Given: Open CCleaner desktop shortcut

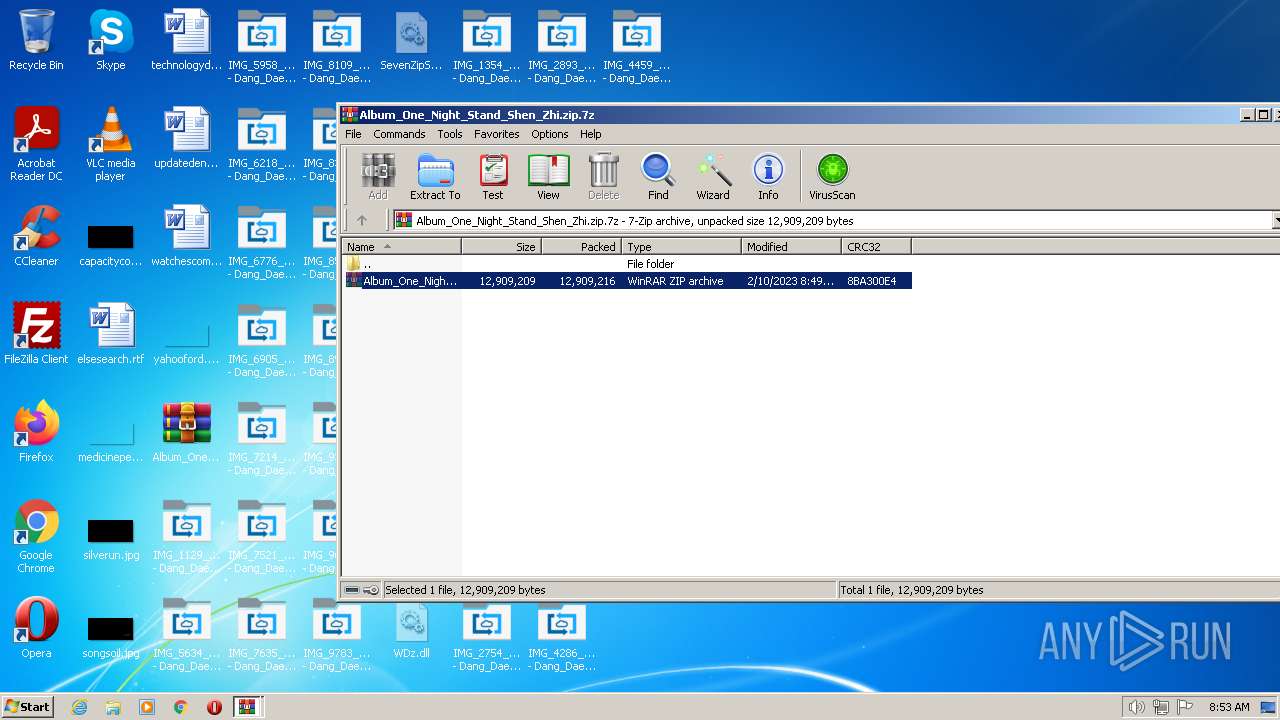Looking at the screenshot, I should [x=36, y=237].
